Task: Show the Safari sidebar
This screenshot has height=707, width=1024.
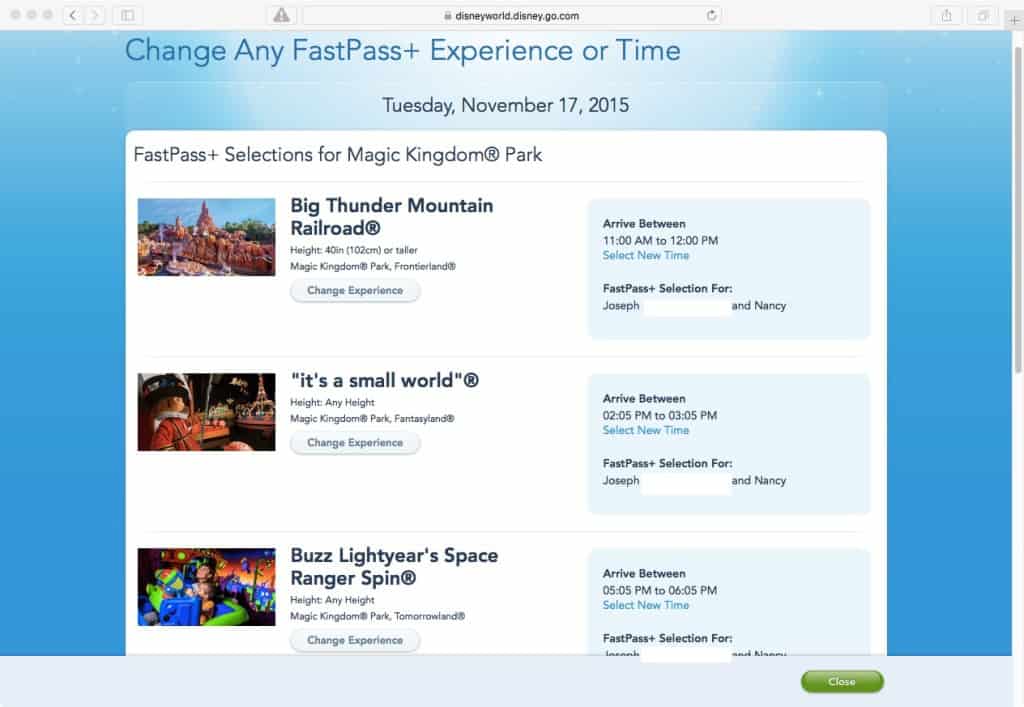Action: 128,15
